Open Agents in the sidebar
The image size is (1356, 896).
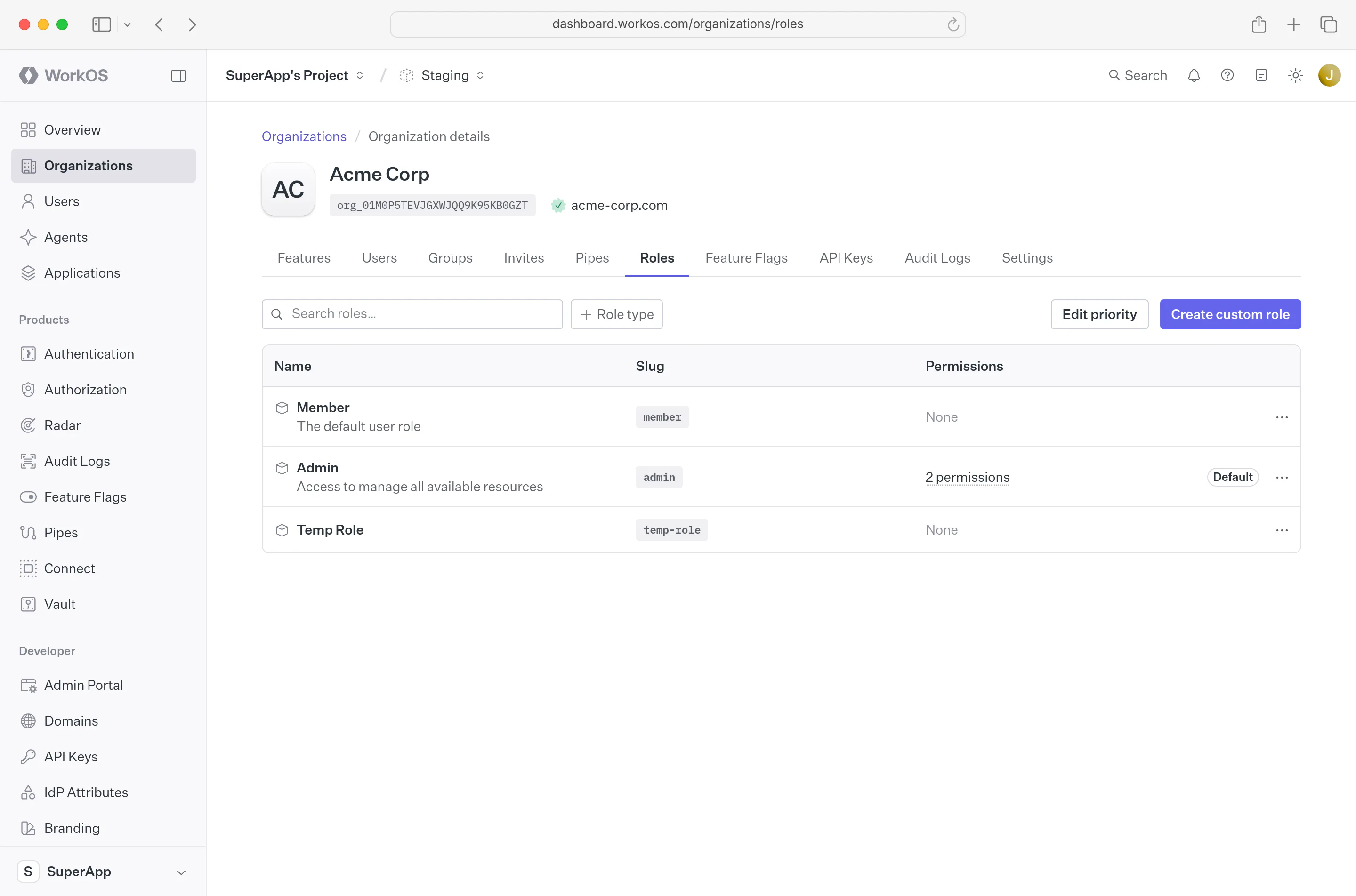point(104,237)
